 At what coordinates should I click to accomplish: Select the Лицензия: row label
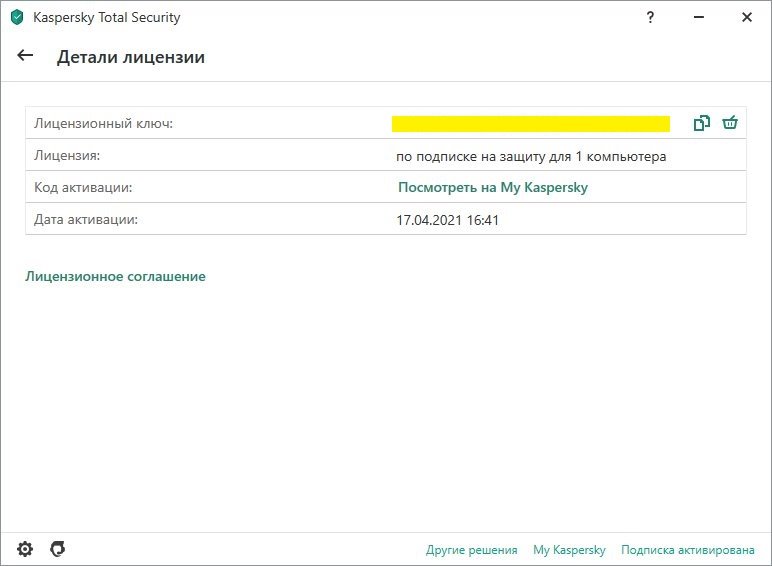tap(67, 156)
